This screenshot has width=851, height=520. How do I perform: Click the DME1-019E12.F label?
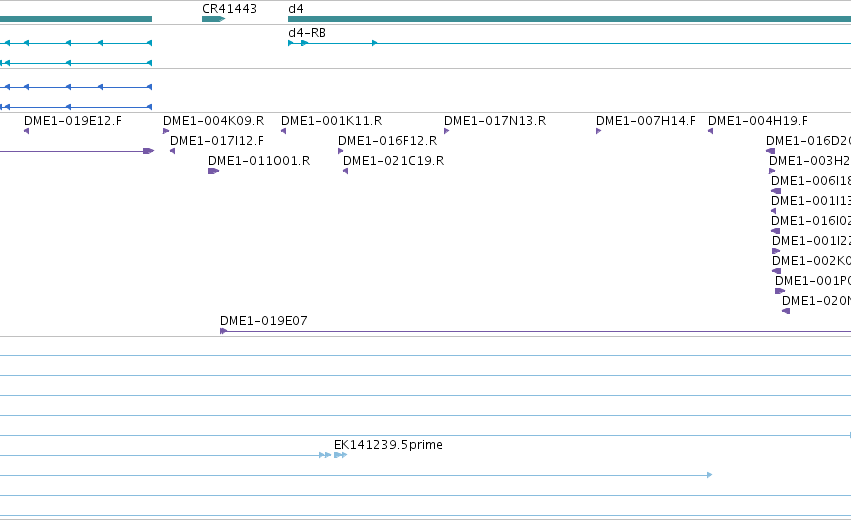(x=73, y=121)
